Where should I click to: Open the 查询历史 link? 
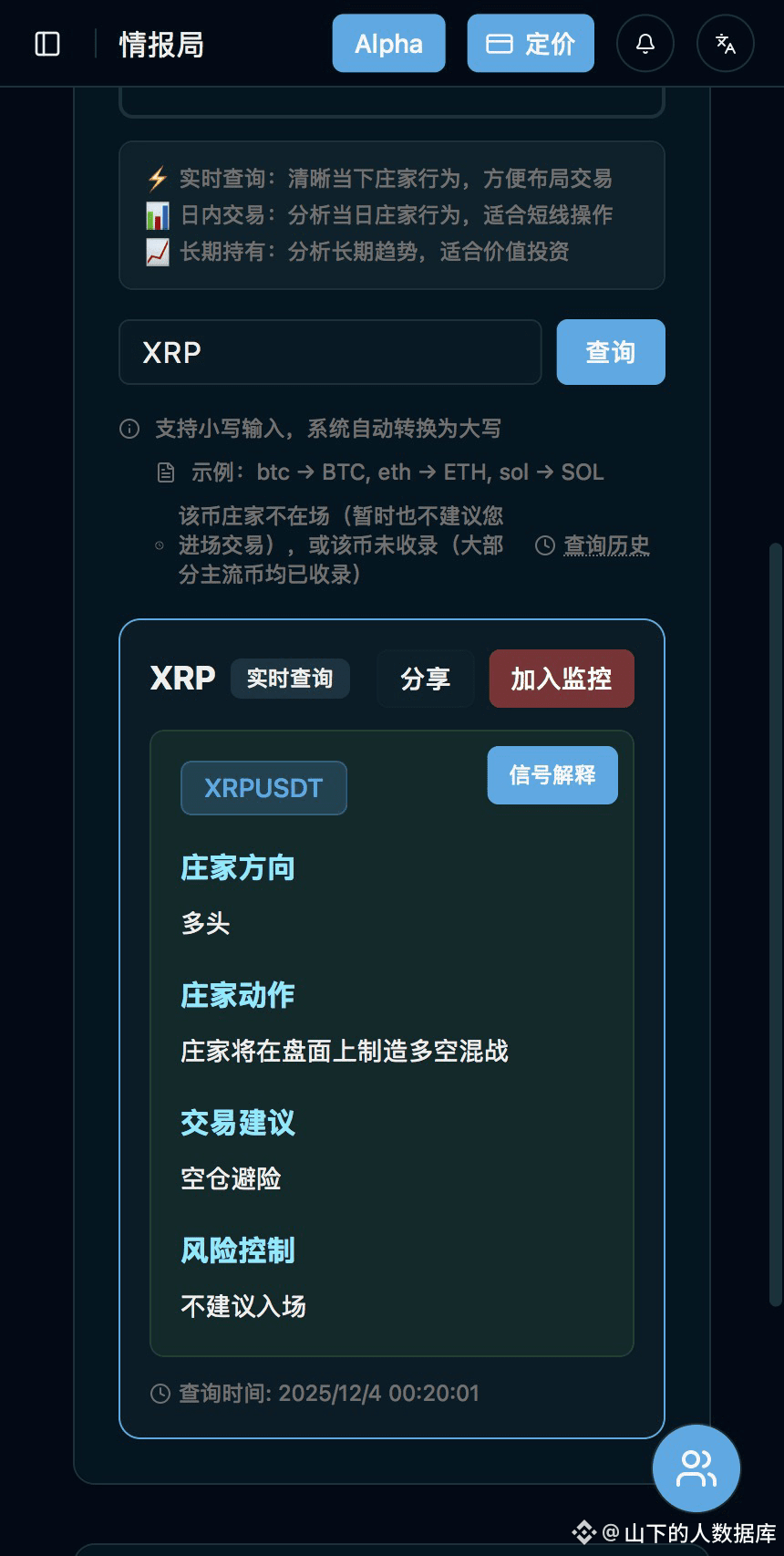[606, 545]
